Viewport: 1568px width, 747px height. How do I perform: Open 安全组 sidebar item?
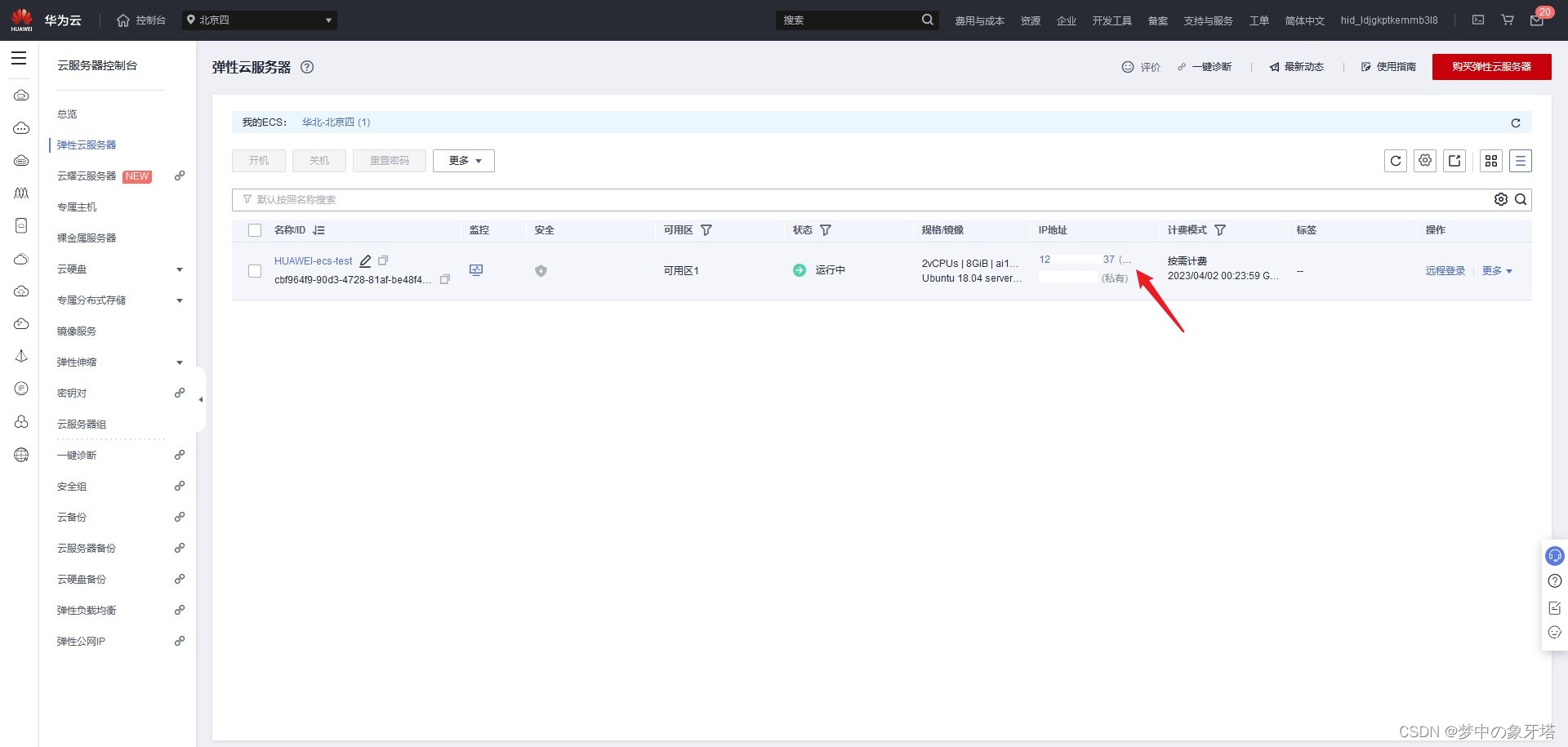point(72,487)
